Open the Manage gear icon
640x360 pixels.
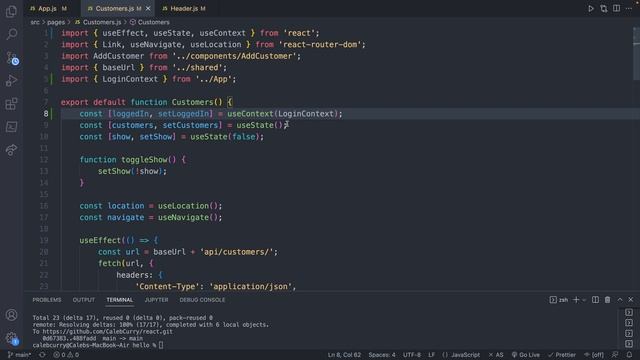pos(11,338)
